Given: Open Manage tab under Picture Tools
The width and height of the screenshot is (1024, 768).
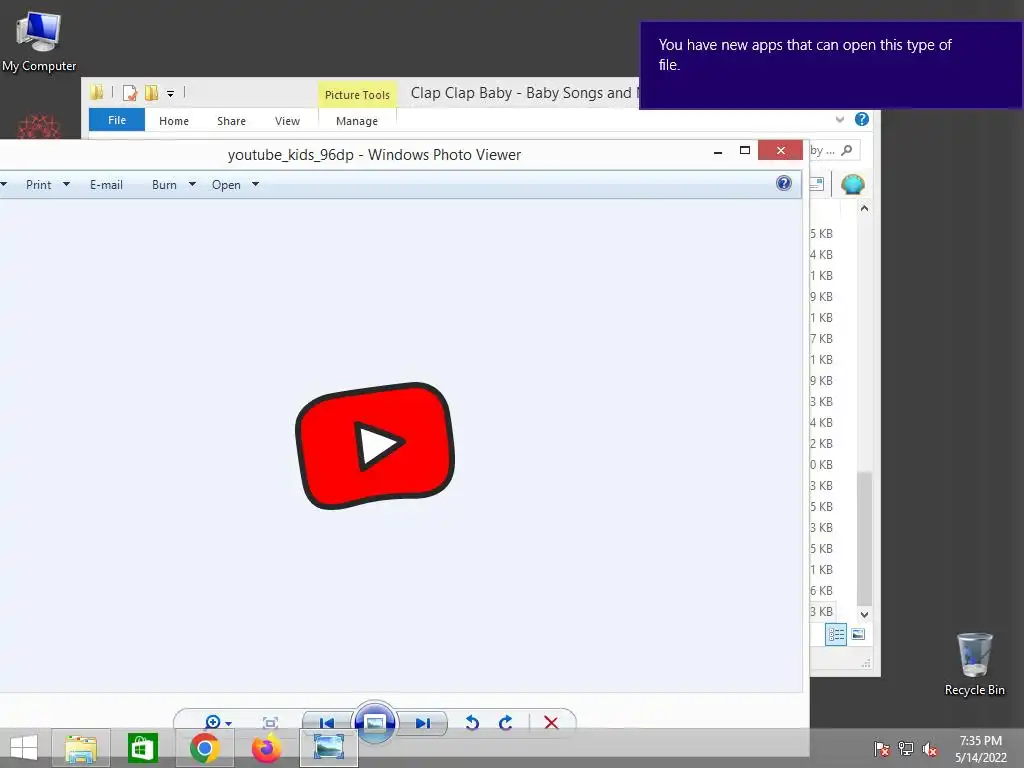Looking at the screenshot, I should pyautogui.click(x=357, y=121).
